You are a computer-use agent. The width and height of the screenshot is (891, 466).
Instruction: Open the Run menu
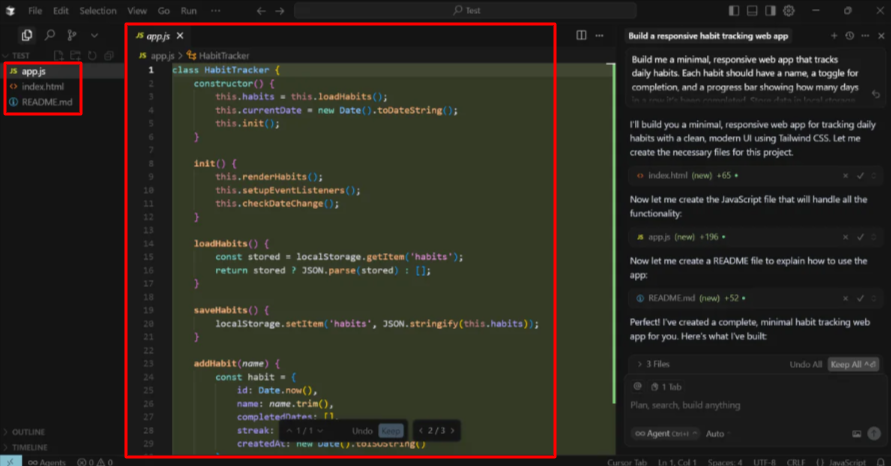(x=189, y=11)
